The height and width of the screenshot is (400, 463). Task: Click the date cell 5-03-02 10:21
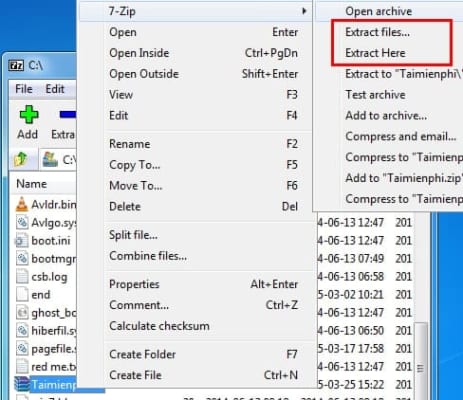pyautogui.click(x=351, y=295)
